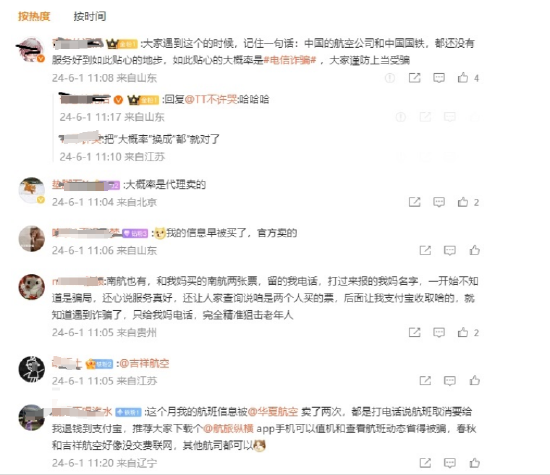
Task: Open the @华夏航空 mention link
Action: [x=273, y=412]
